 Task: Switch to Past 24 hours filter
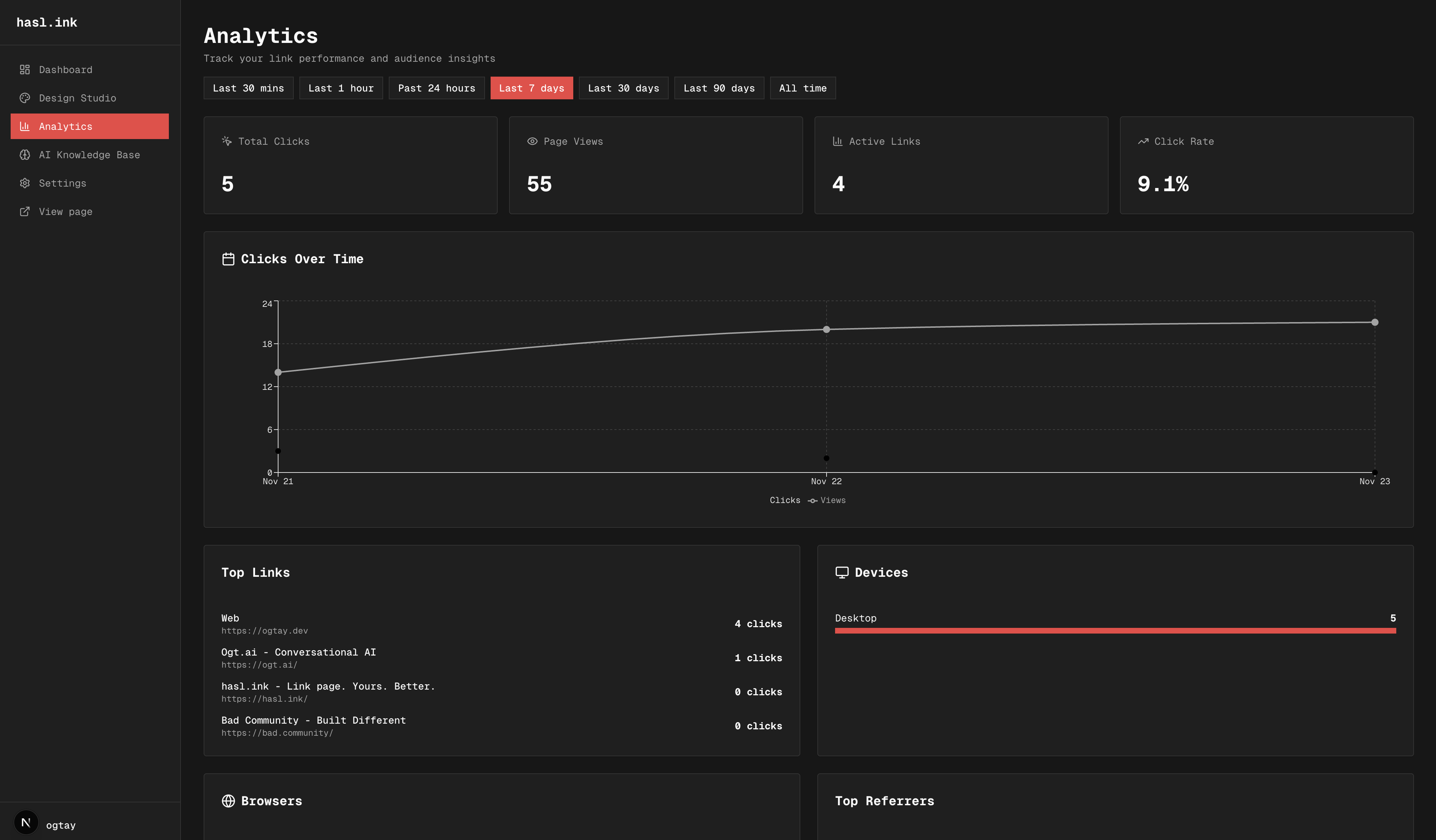[436, 88]
